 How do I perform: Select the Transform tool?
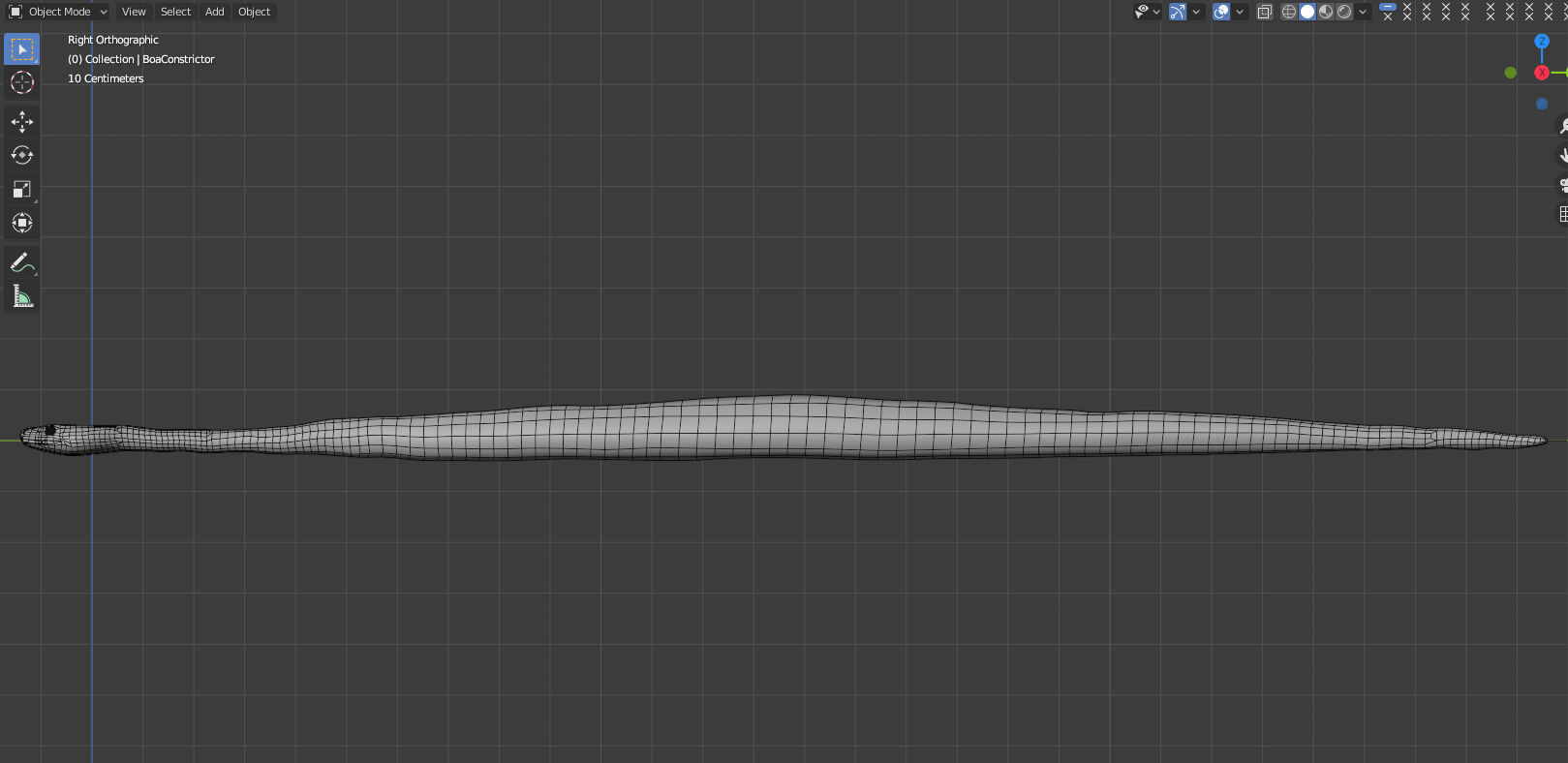click(21, 223)
